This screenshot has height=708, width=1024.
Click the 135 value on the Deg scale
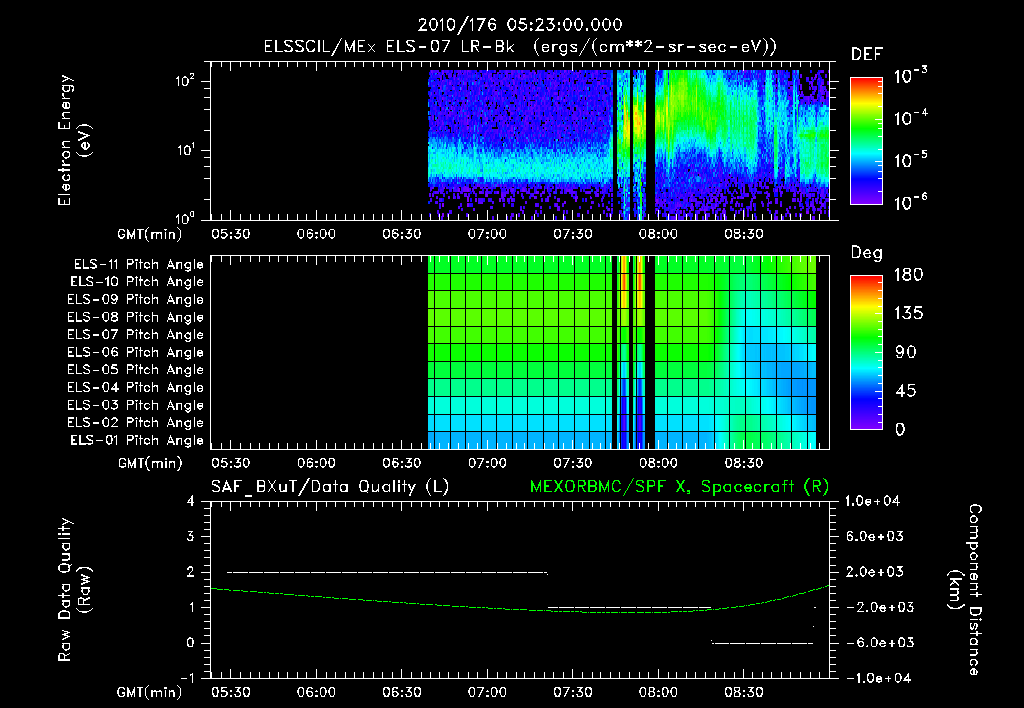(908, 314)
